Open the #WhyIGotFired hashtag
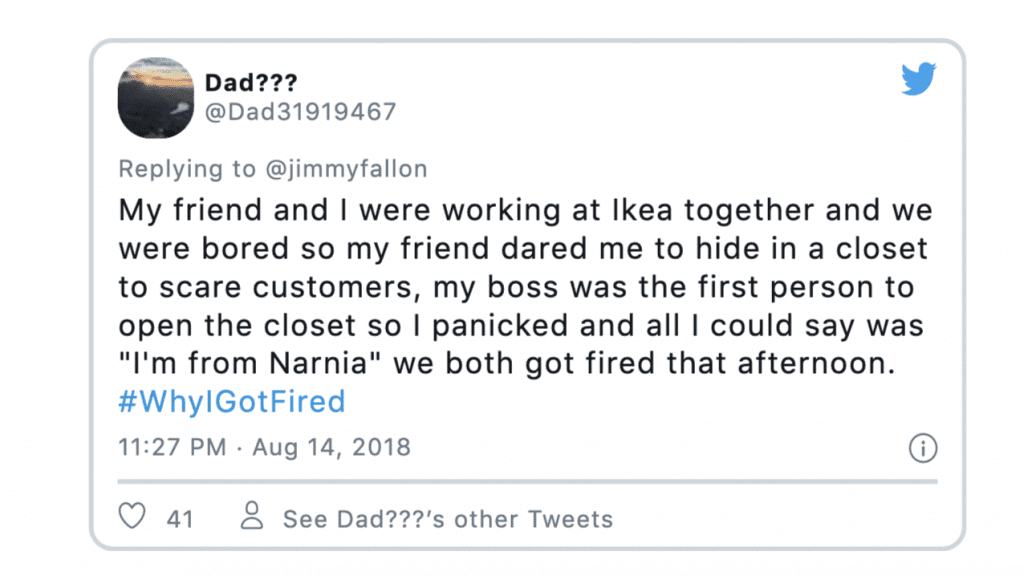The height and width of the screenshot is (576, 1024). (x=231, y=402)
